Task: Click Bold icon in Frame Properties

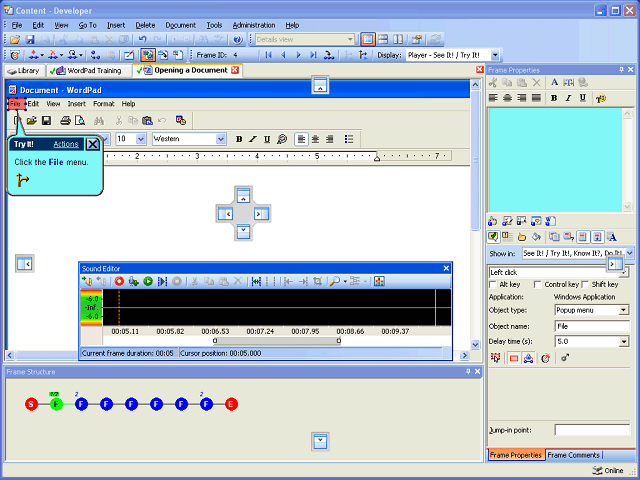Action: 554,98
